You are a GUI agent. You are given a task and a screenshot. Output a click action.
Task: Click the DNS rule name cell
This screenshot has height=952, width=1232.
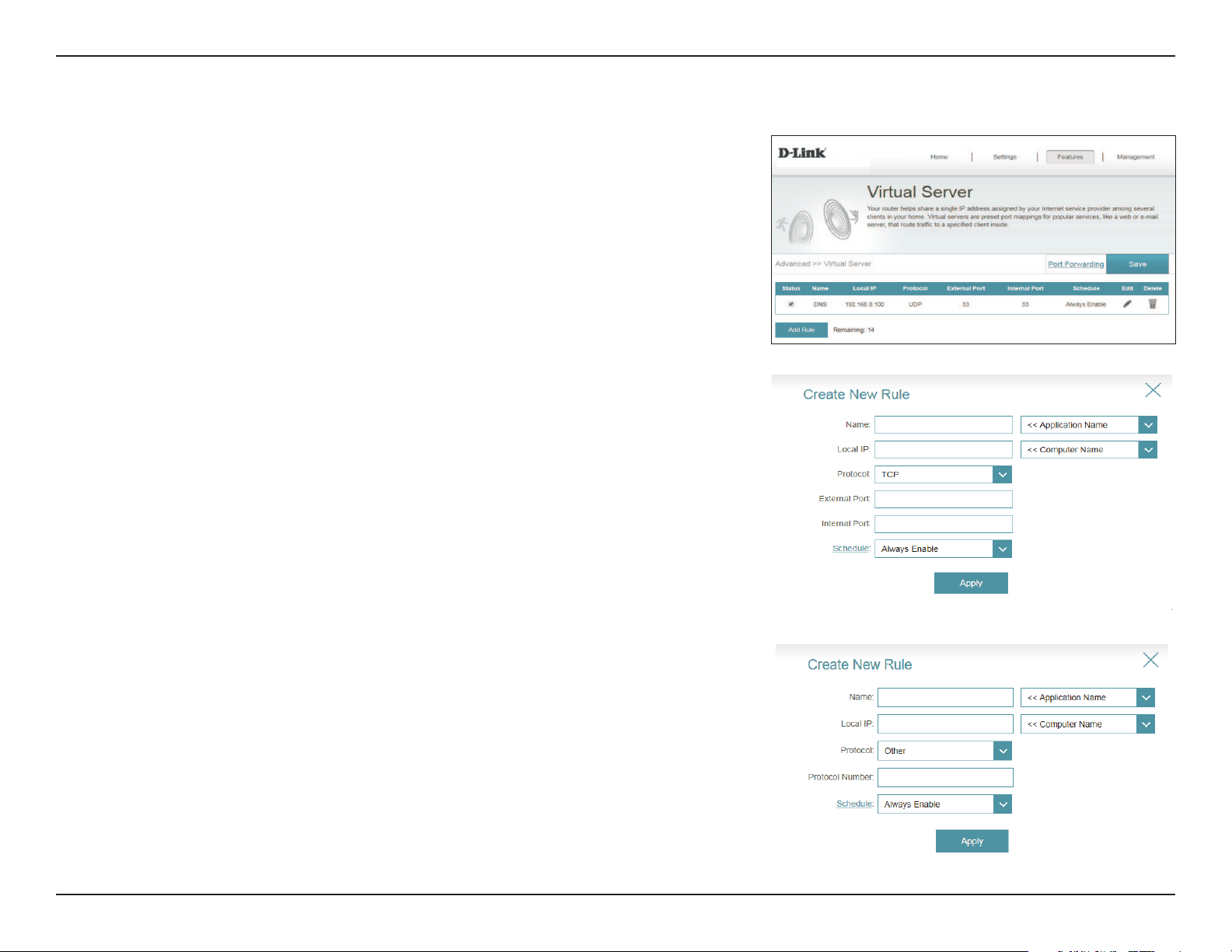pos(820,305)
